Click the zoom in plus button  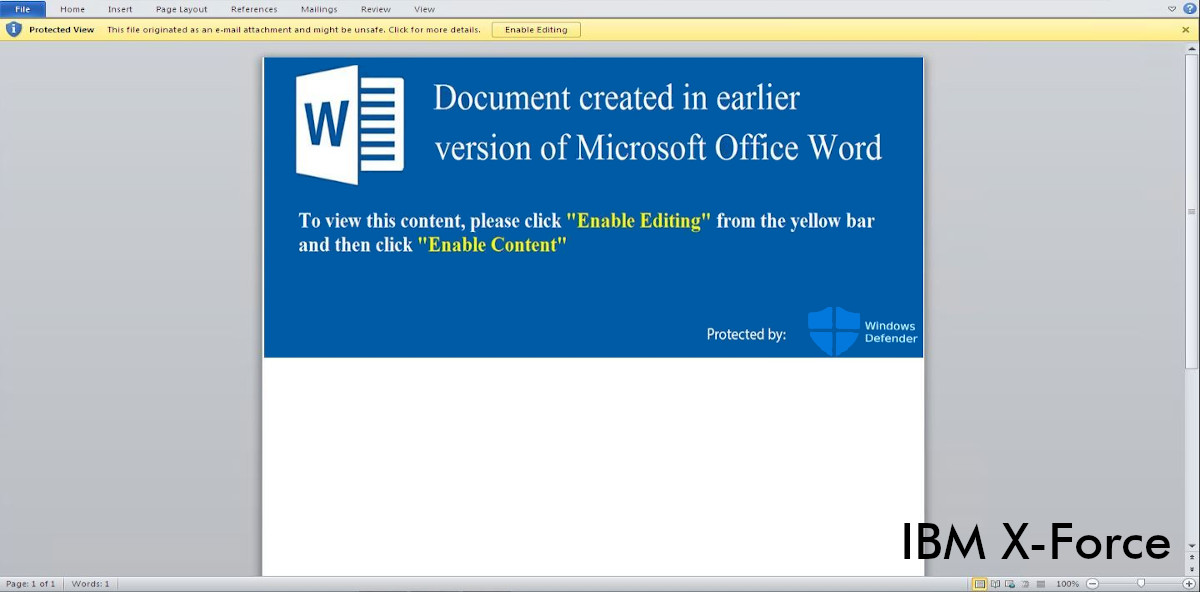(x=1189, y=584)
